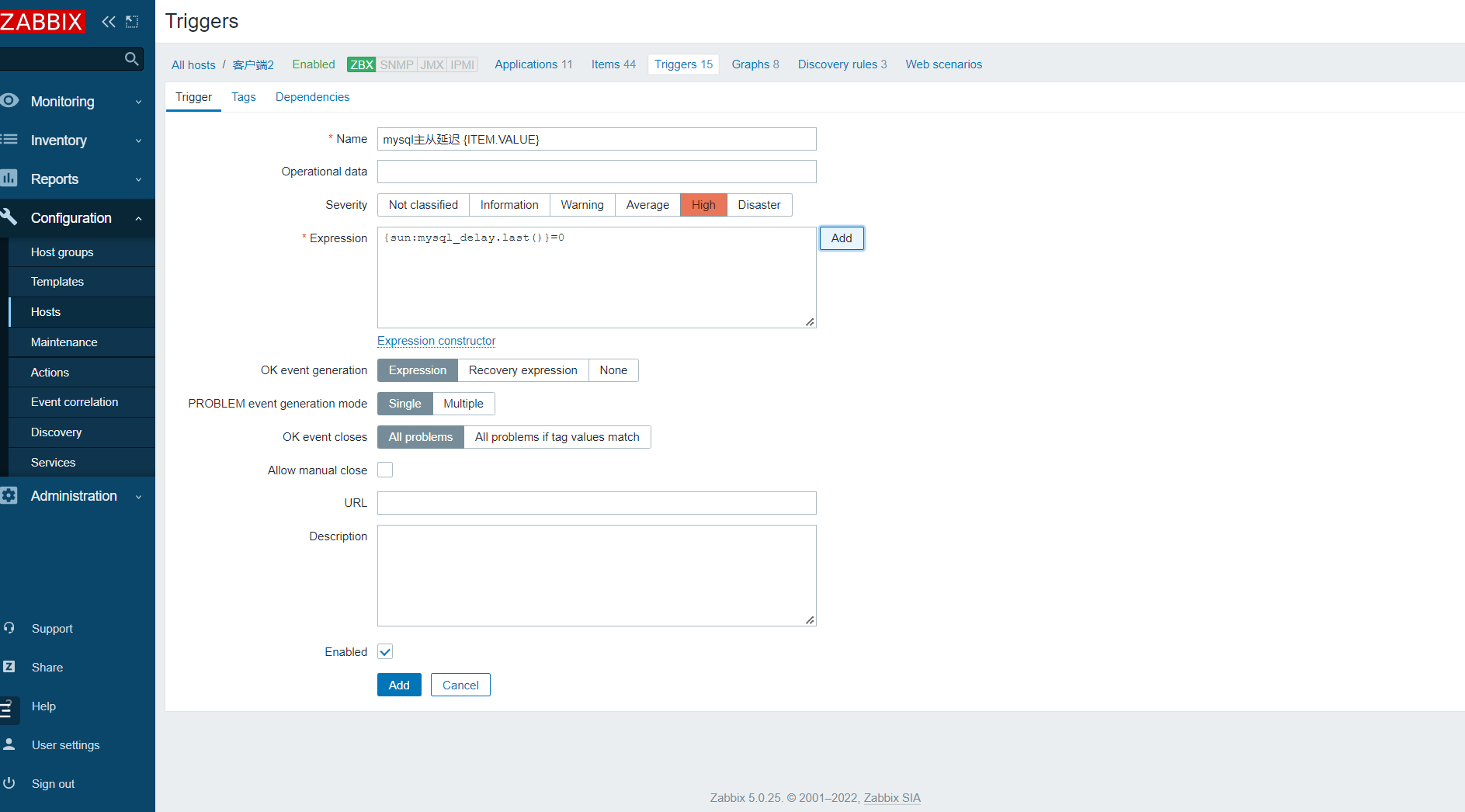Click the Operational data field
Image resolution: width=1465 pixels, height=812 pixels.
597,172
